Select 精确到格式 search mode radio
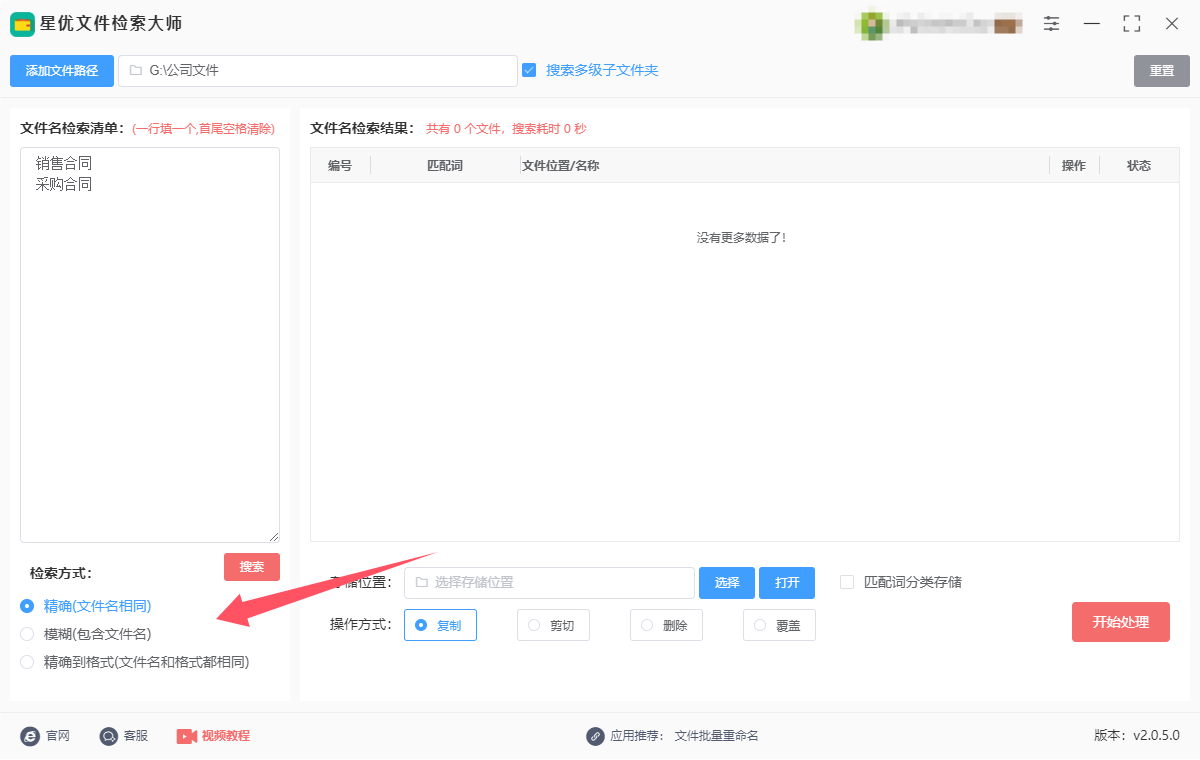Viewport: 1200px width, 760px height. 27,662
